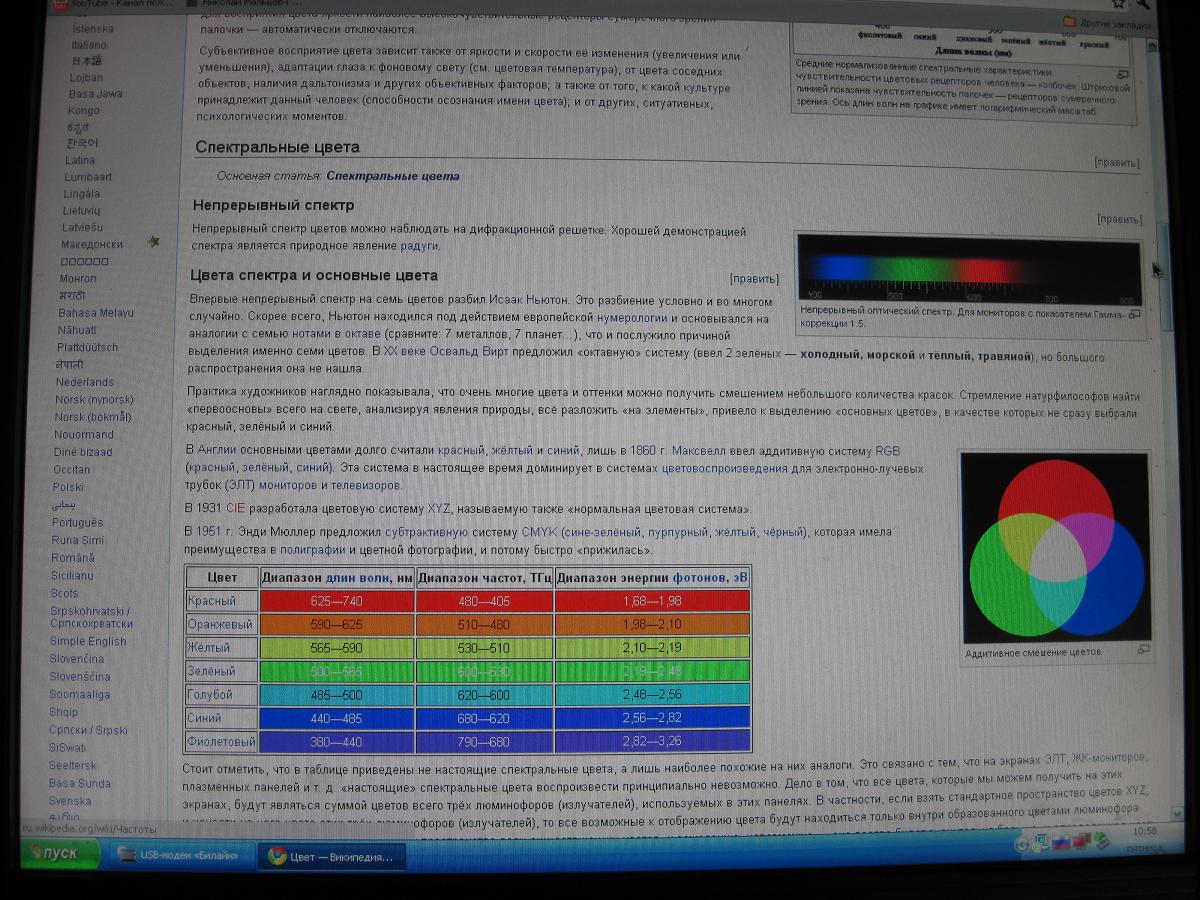Viewport: 1200px width, 900px height.
Task: Expand hidden system tray icons arrow
Action: tap(1021, 844)
